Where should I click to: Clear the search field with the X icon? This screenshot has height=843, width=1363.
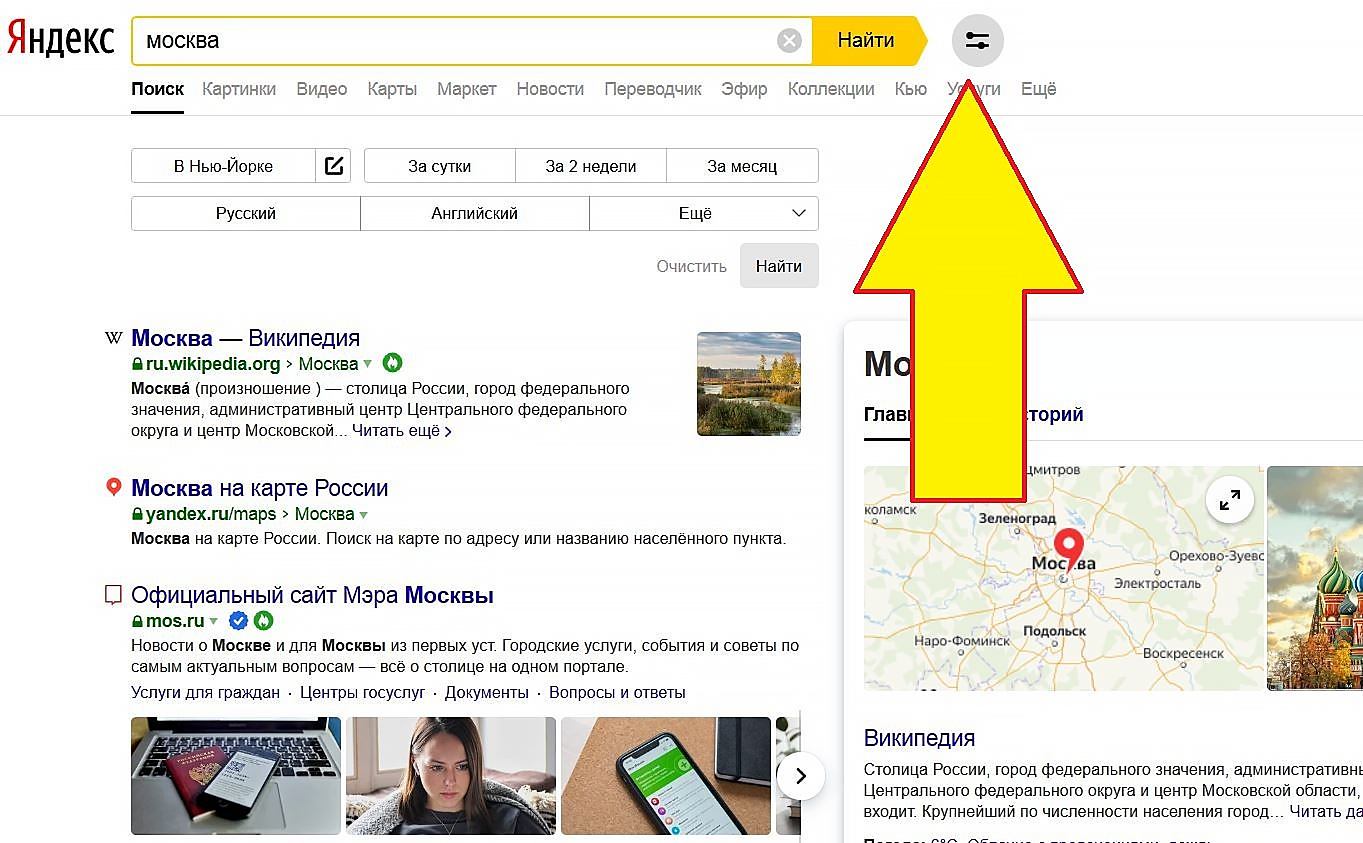point(789,41)
